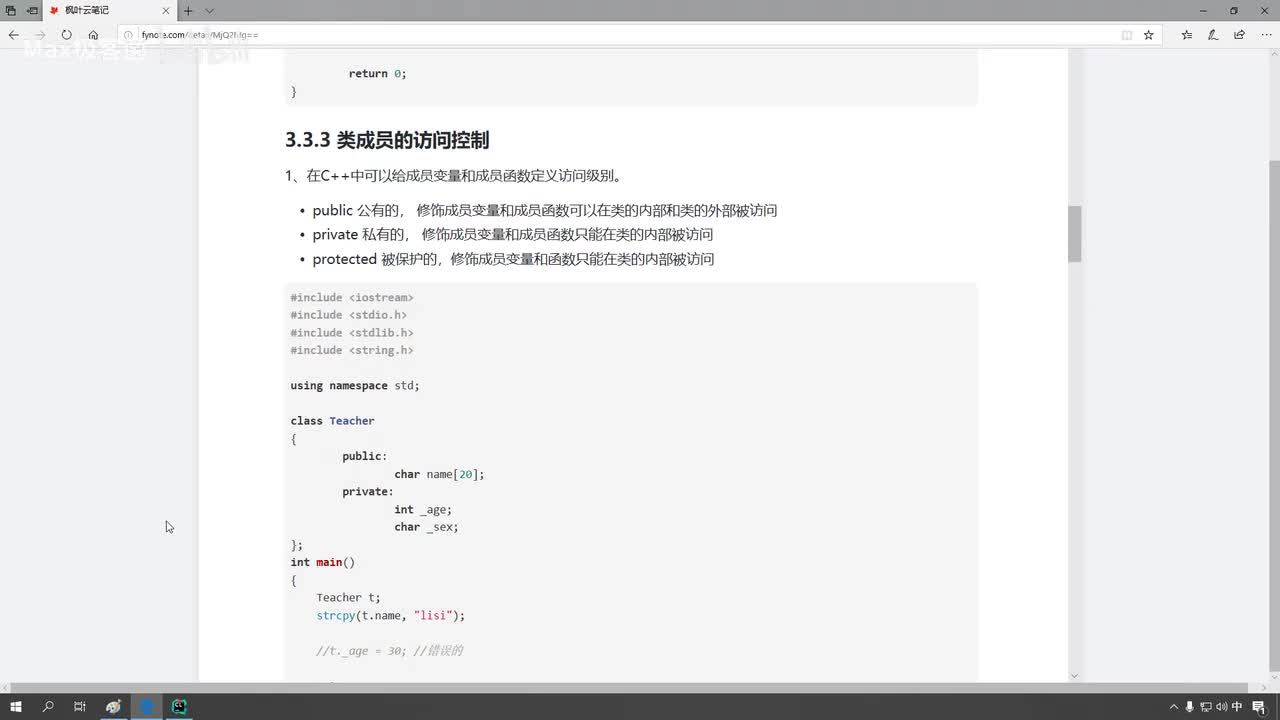The image size is (1280, 720).
Task: Open the browser settings and more menu
Action: tap(1266, 34)
